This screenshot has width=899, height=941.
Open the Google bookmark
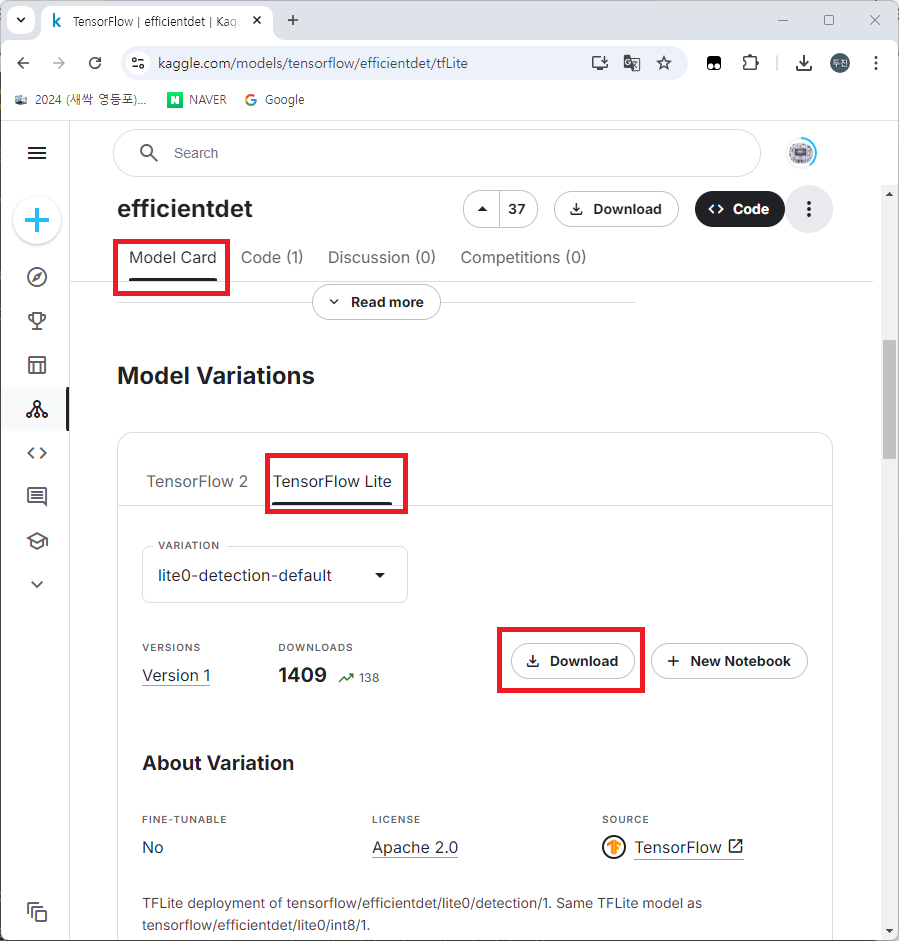pyautogui.click(x=275, y=100)
